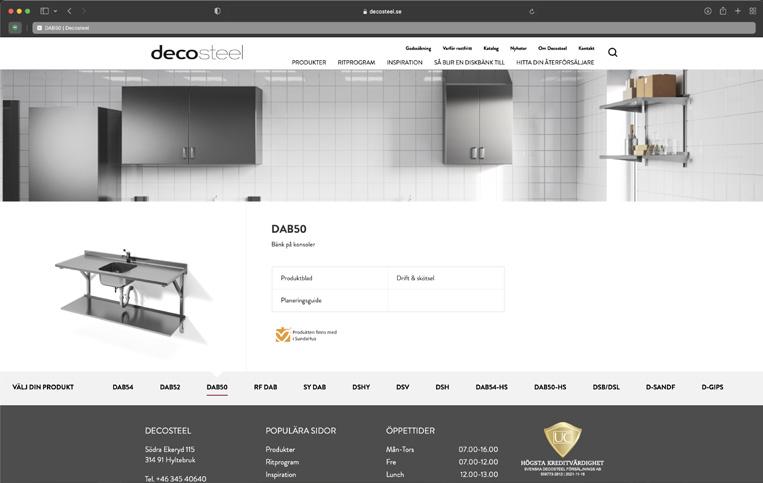Select the DSV product tab
This screenshot has width=763, height=483.
pos(402,387)
